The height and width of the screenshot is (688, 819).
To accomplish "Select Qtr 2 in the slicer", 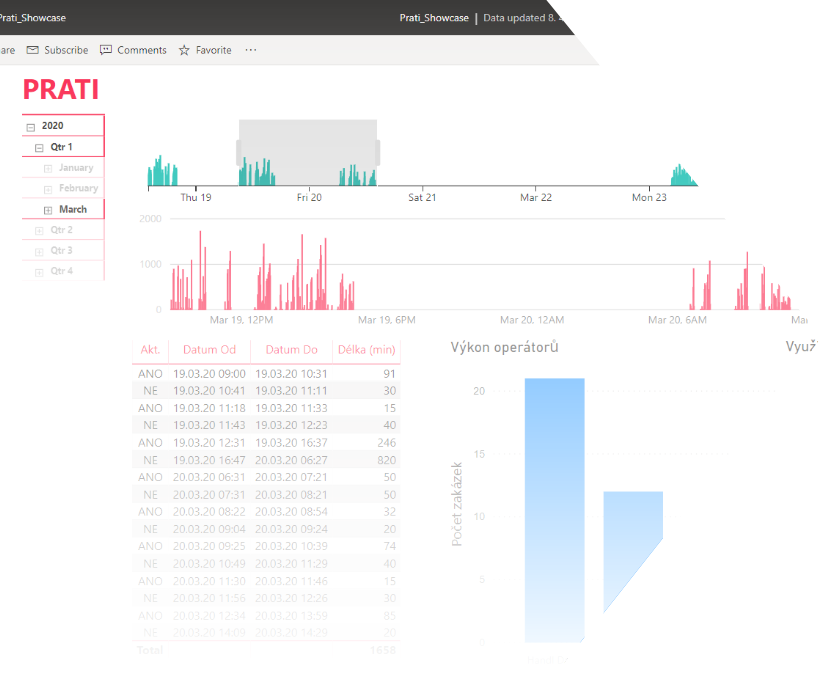I will coord(61,230).
